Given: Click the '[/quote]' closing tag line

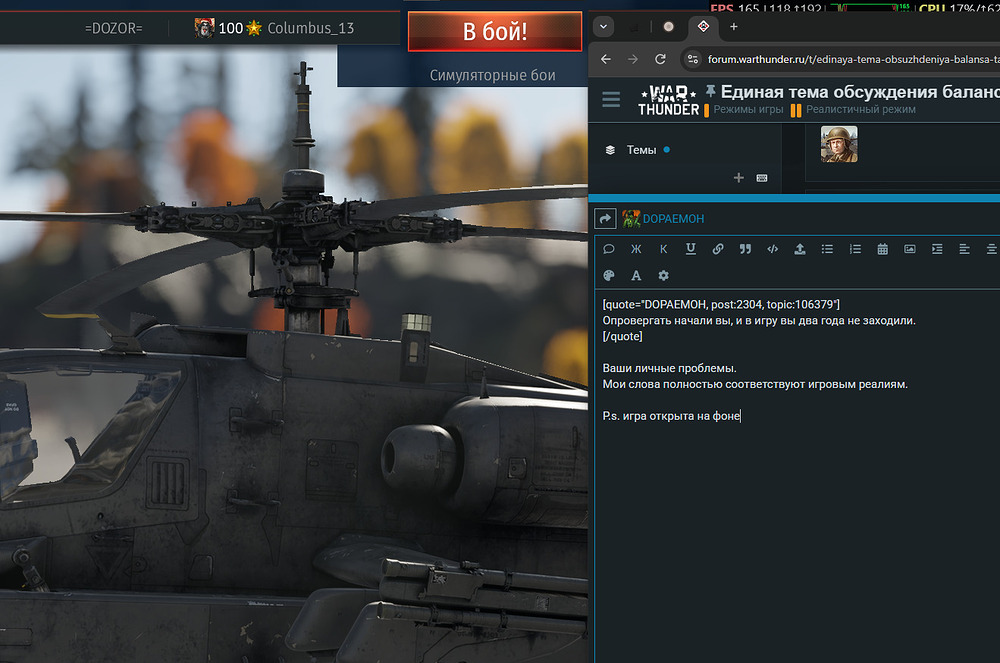Looking at the screenshot, I should (x=622, y=336).
